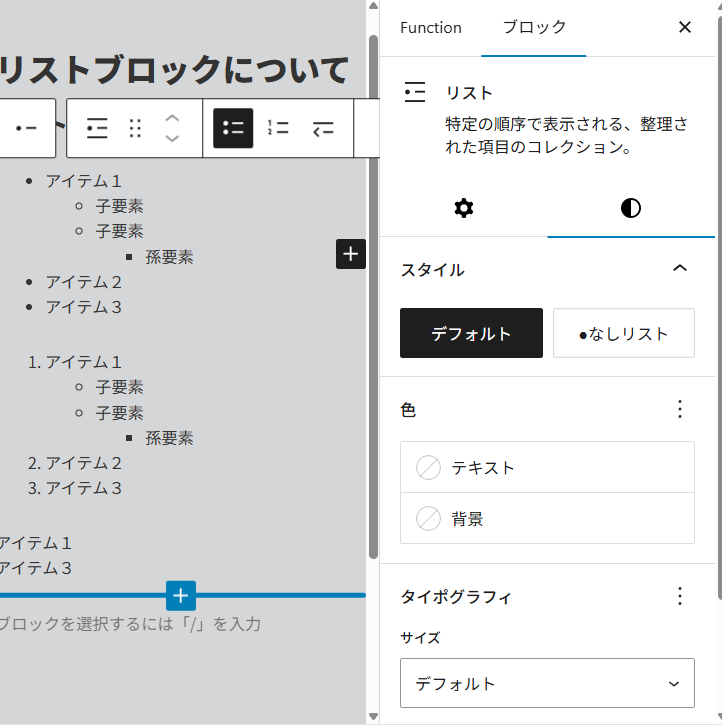Open the テキスト color picker
This screenshot has height=727, width=722.
coord(547,467)
